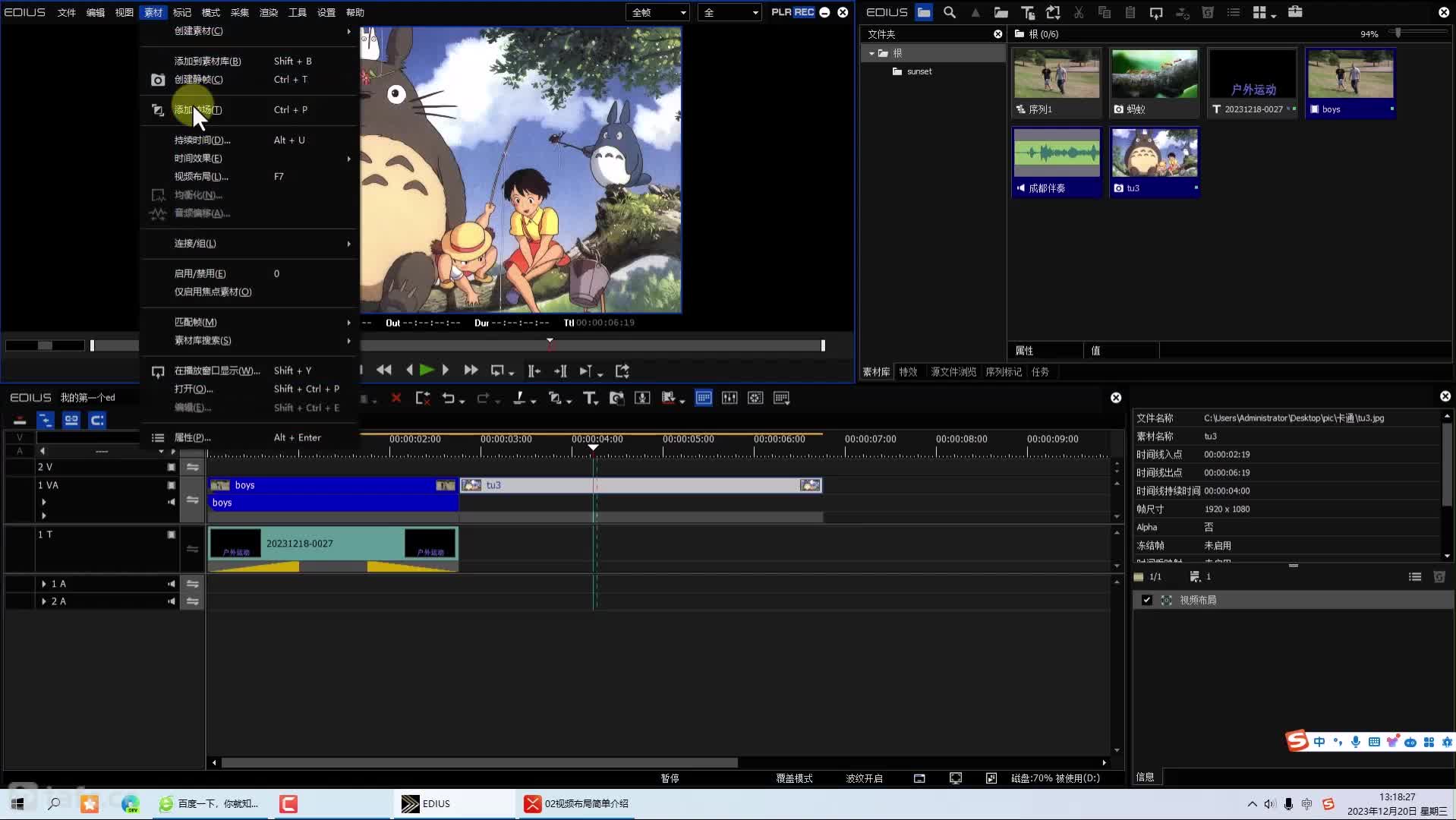Click the rewind playback button
Screen dimensions: 1456x820
tap(384, 371)
